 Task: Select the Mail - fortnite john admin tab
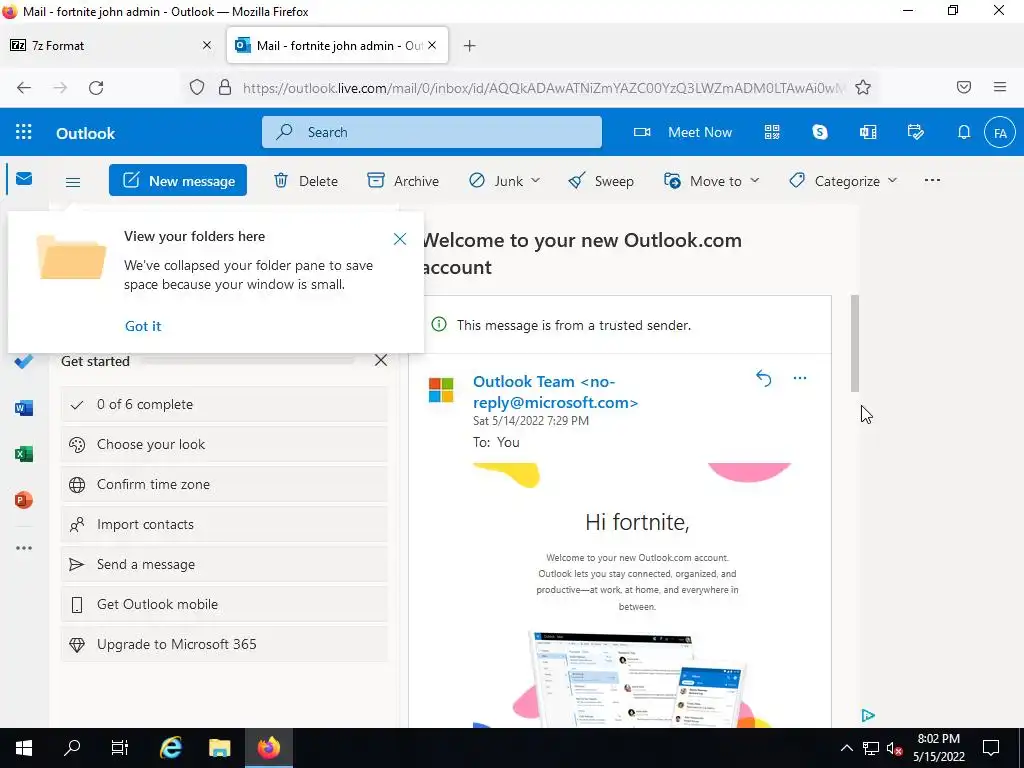point(338,45)
